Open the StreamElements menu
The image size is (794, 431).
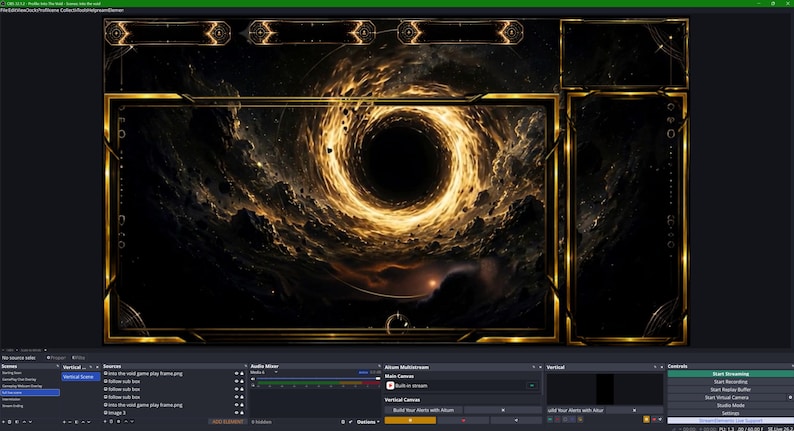pos(110,10)
